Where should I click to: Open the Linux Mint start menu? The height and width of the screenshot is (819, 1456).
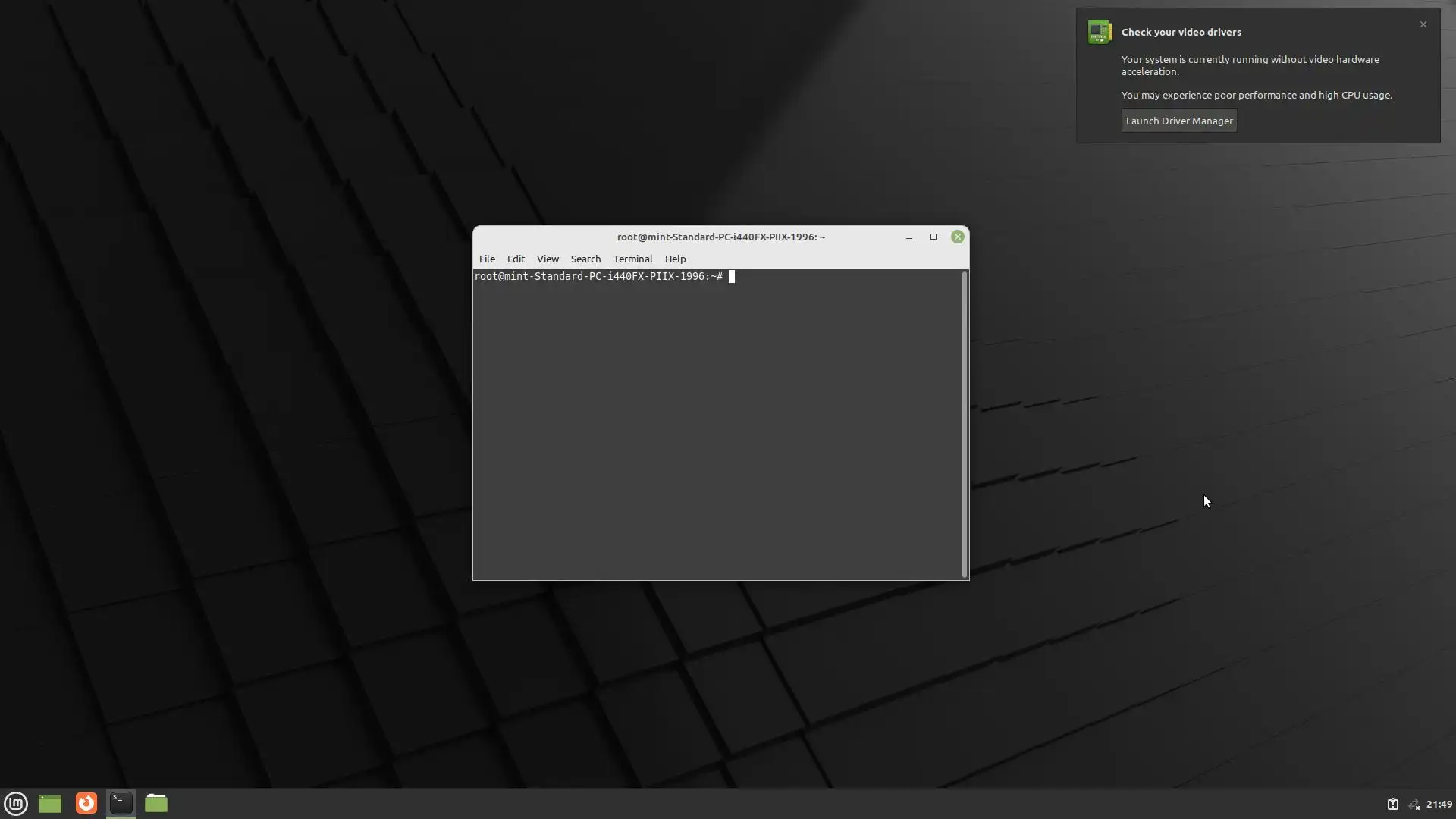point(16,803)
